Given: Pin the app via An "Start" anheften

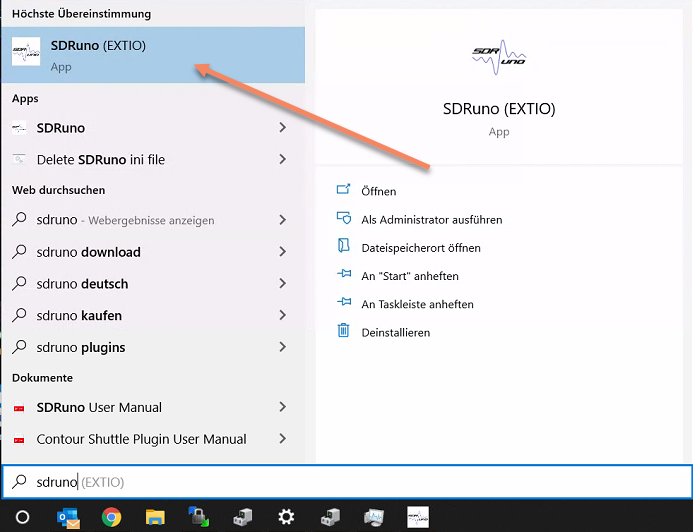Looking at the screenshot, I should pos(410,276).
